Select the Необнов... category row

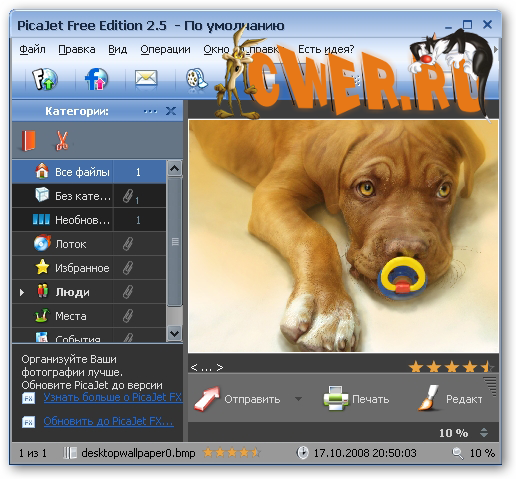pos(89,220)
